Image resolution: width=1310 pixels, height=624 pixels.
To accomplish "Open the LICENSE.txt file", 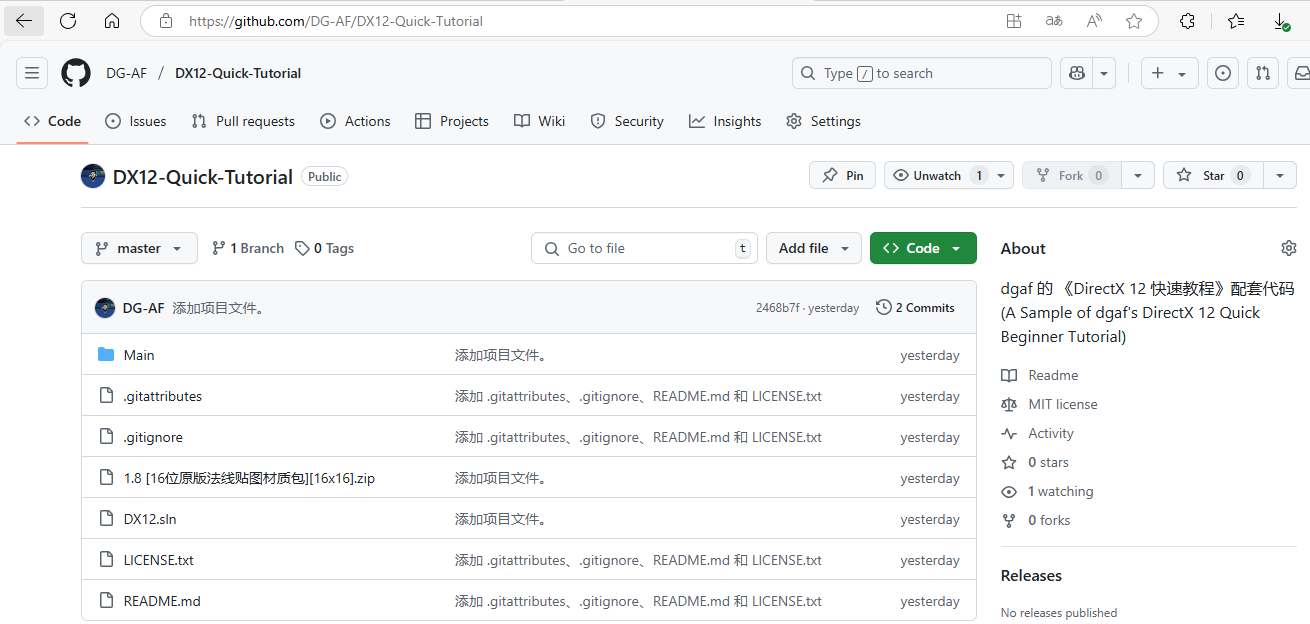I will pyautogui.click(x=159, y=560).
